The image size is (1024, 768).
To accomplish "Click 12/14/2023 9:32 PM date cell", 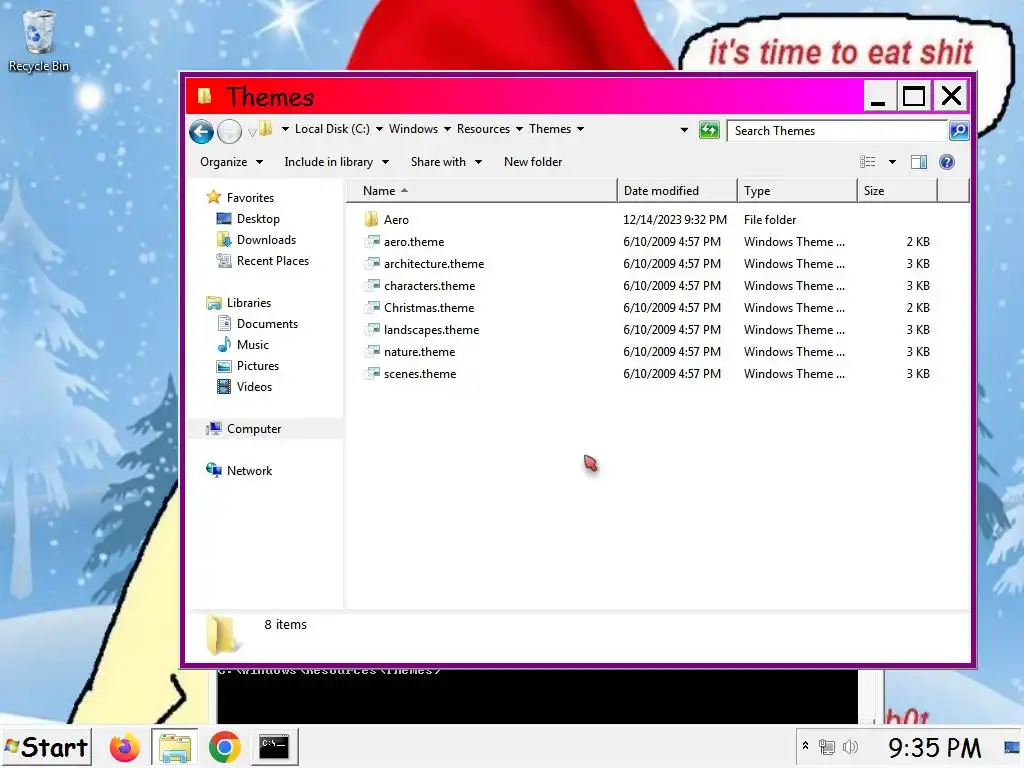I will point(675,220).
